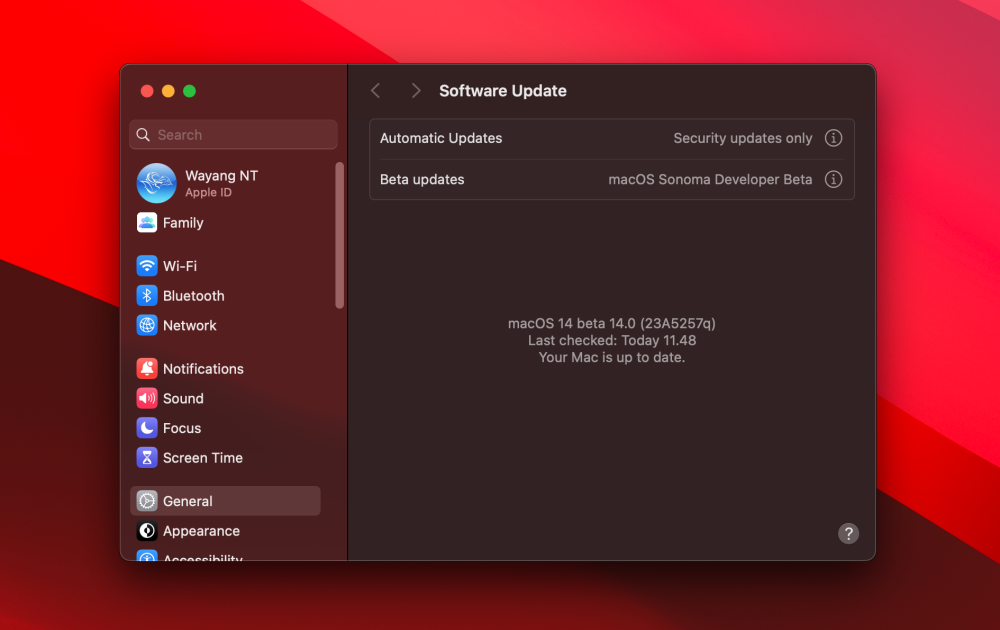The height and width of the screenshot is (630, 1000).
Task: Select the Focus moon icon
Action: (x=147, y=428)
